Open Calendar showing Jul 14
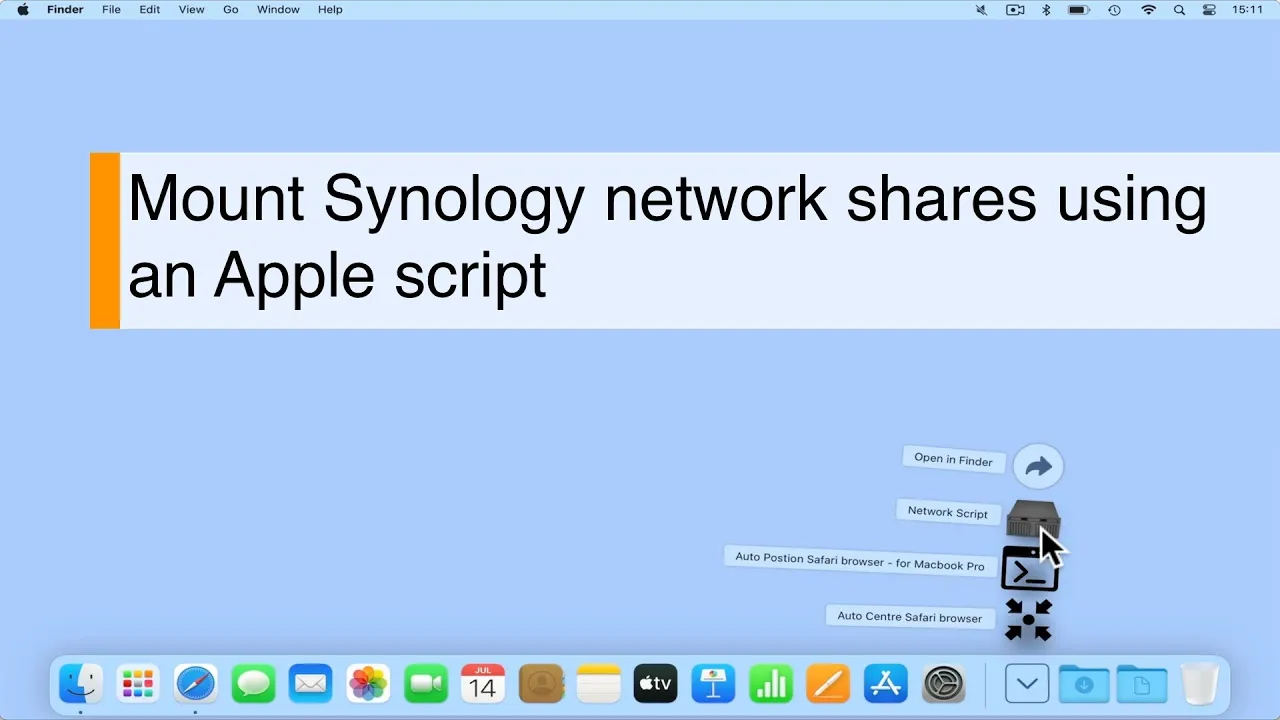The width and height of the screenshot is (1280, 720). pyautogui.click(x=483, y=684)
